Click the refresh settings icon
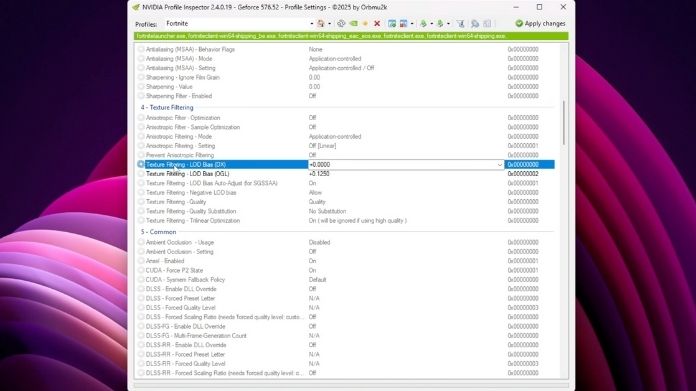The height and width of the screenshot is (391, 696). tap(341, 24)
